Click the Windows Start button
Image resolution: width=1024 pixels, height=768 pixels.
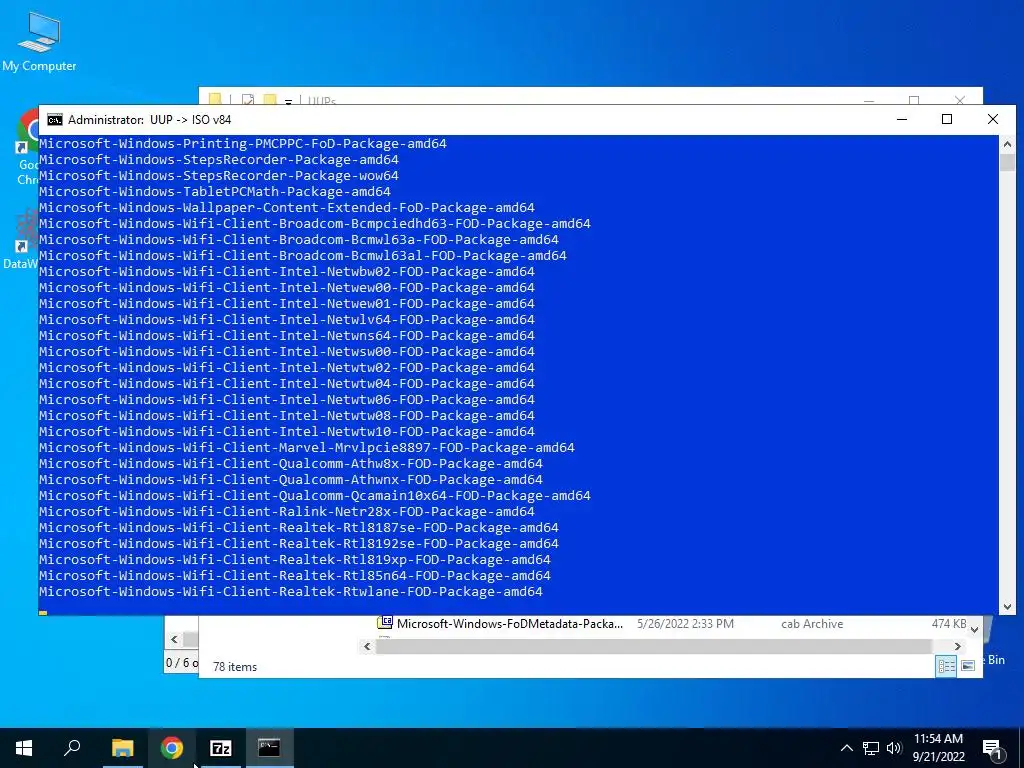[24, 748]
